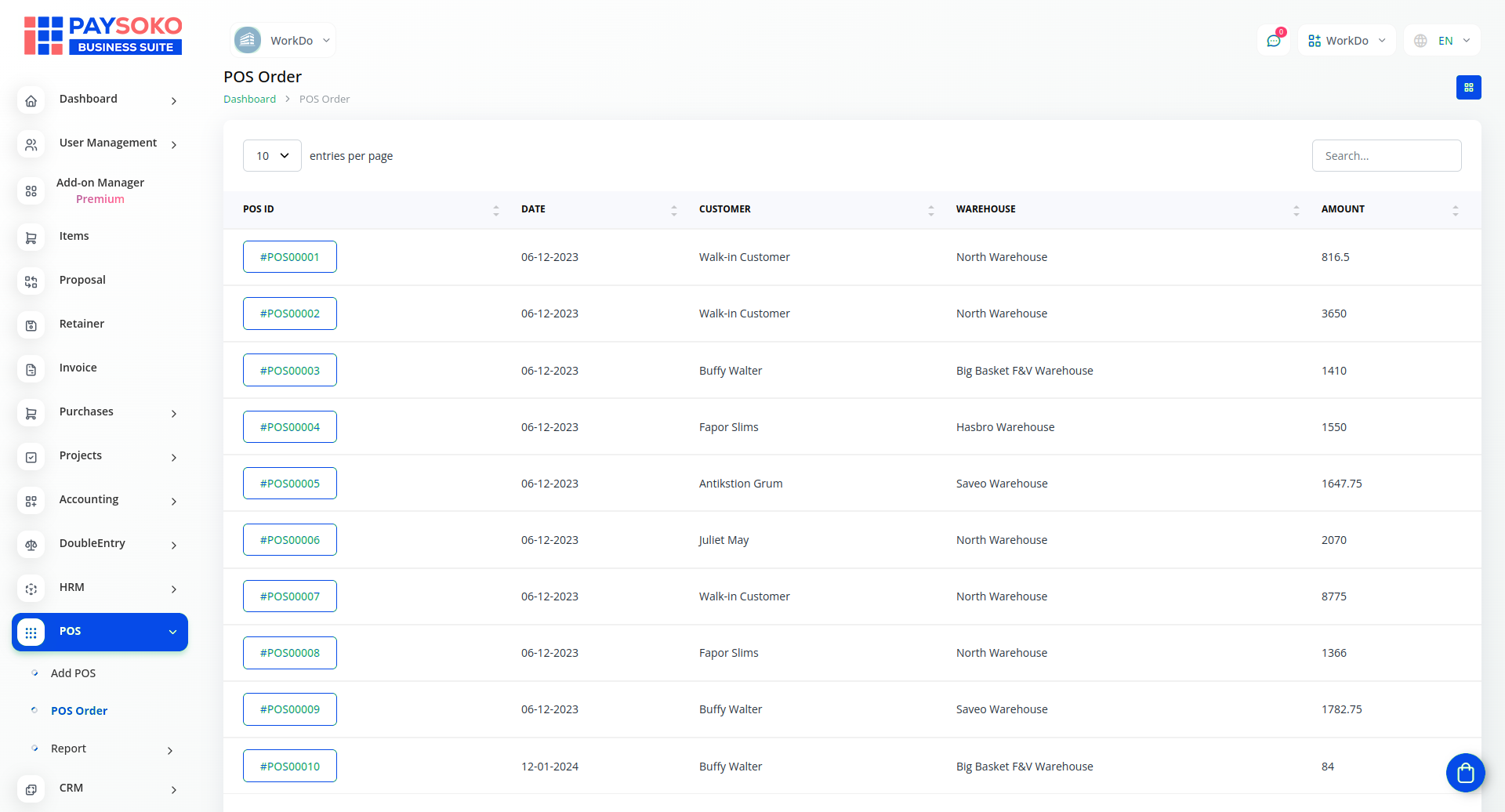The height and width of the screenshot is (812, 1505).
Task: Open Add POS submenu item
Action: pos(73,673)
